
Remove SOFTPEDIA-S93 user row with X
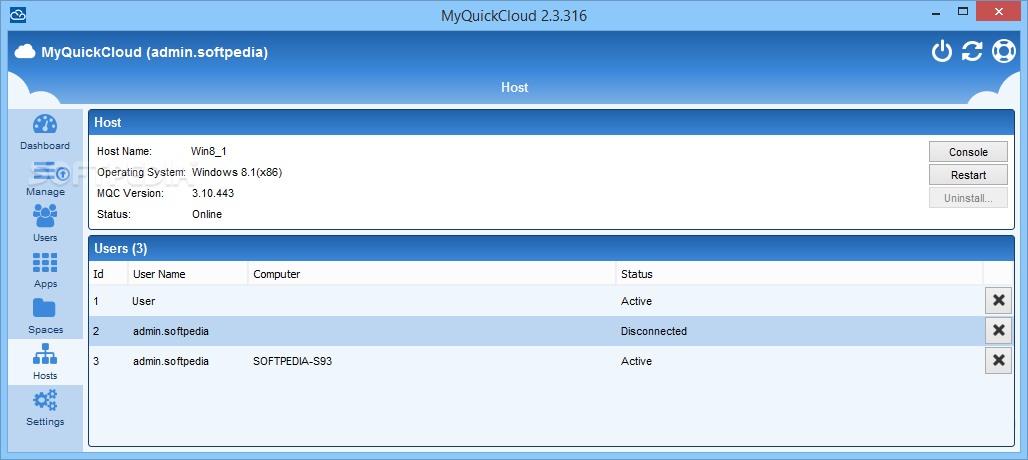(x=998, y=360)
